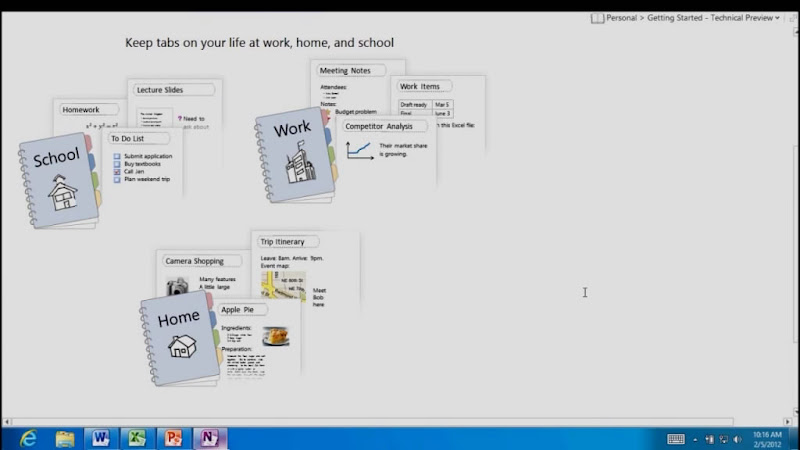Launch Word from the taskbar
This screenshot has height=450, width=800.
pyautogui.click(x=101, y=438)
